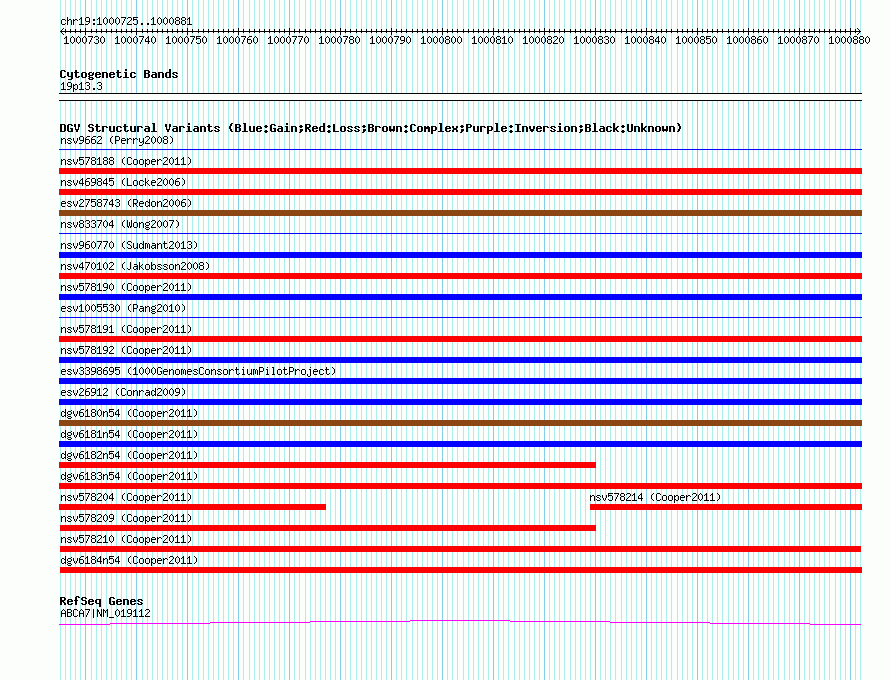Click the blue bar under esv3398695
890x680 pixels.
point(460,381)
